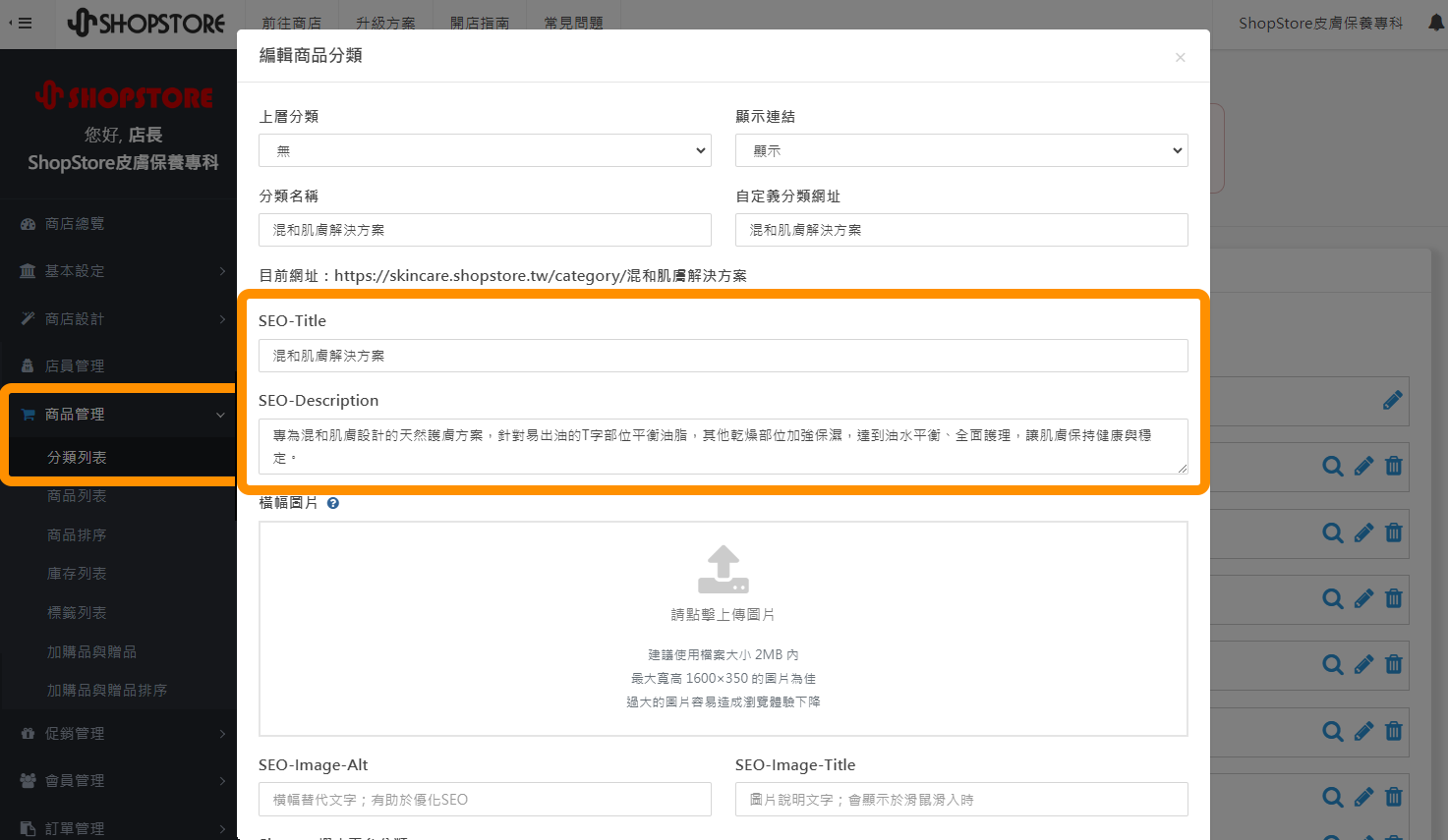Image resolution: width=1448 pixels, height=840 pixels.
Task: Select 商品列表 in the sidebar
Action: coord(77,496)
